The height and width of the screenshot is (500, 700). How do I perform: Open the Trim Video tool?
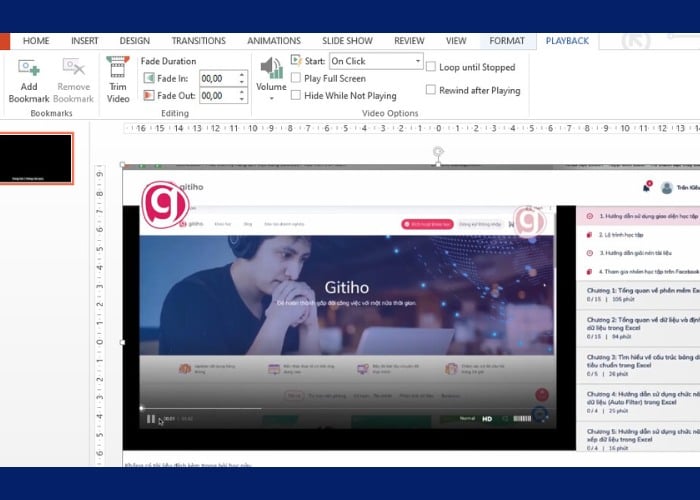pyautogui.click(x=118, y=79)
